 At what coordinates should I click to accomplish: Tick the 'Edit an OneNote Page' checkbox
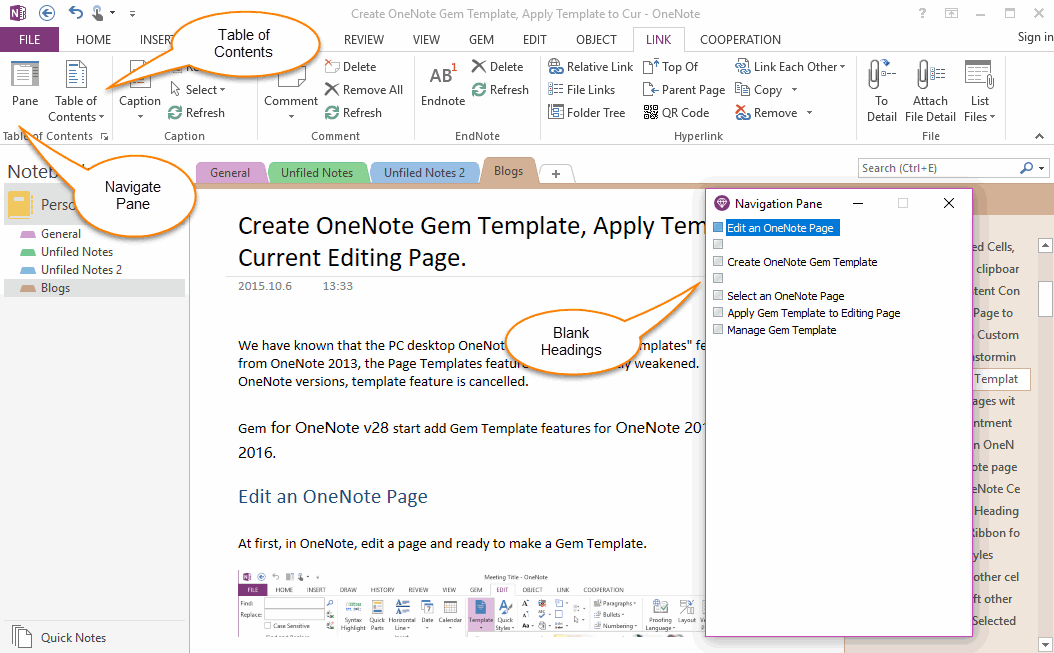tap(718, 227)
